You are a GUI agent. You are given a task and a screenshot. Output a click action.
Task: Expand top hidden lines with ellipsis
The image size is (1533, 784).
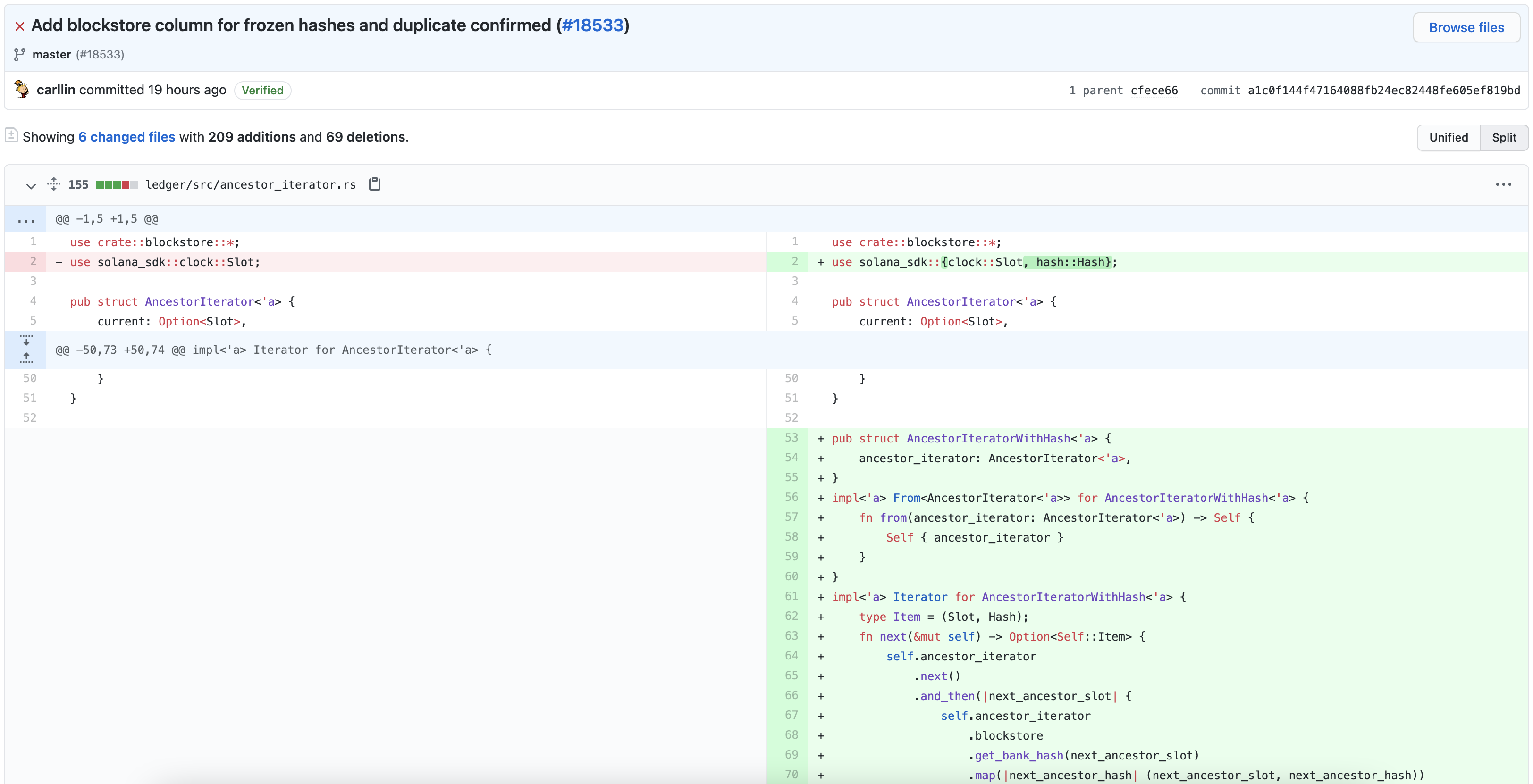click(26, 219)
